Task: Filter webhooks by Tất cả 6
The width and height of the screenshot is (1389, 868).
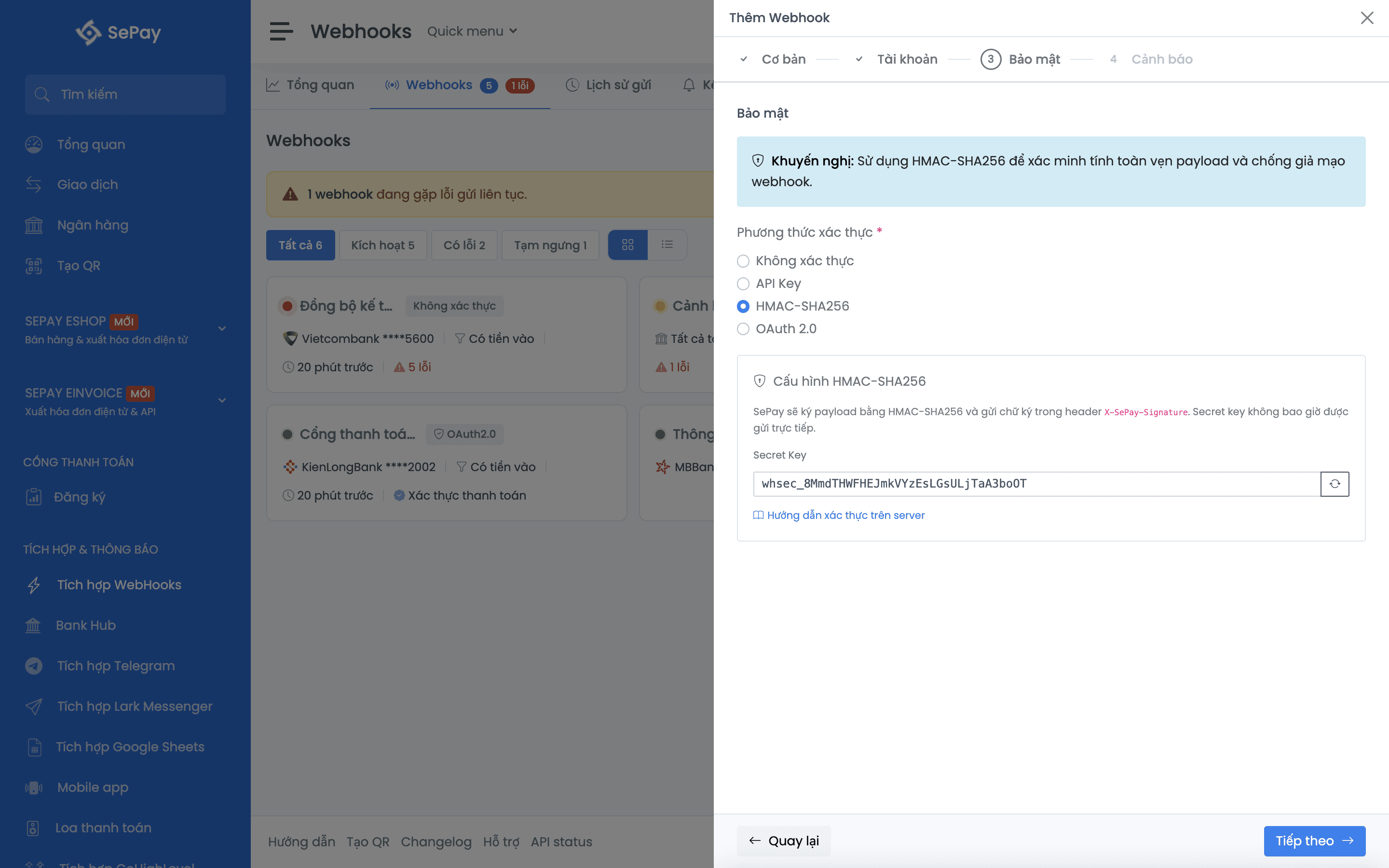Action: (x=300, y=245)
